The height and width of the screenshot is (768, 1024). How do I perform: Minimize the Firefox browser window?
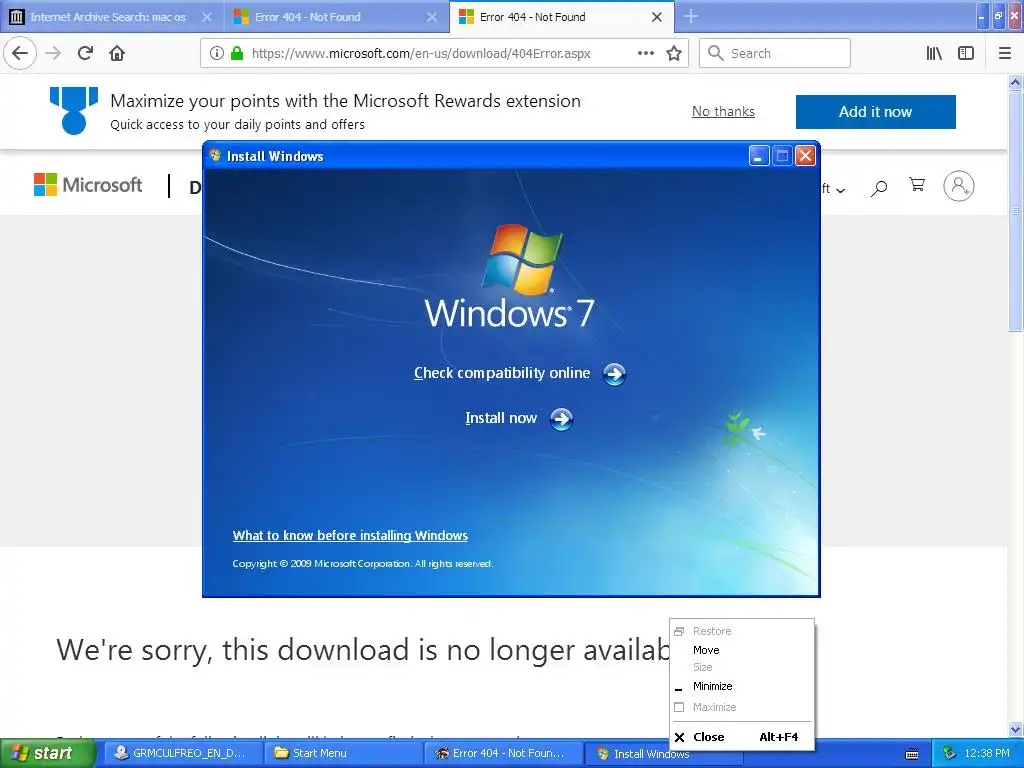[982, 16]
